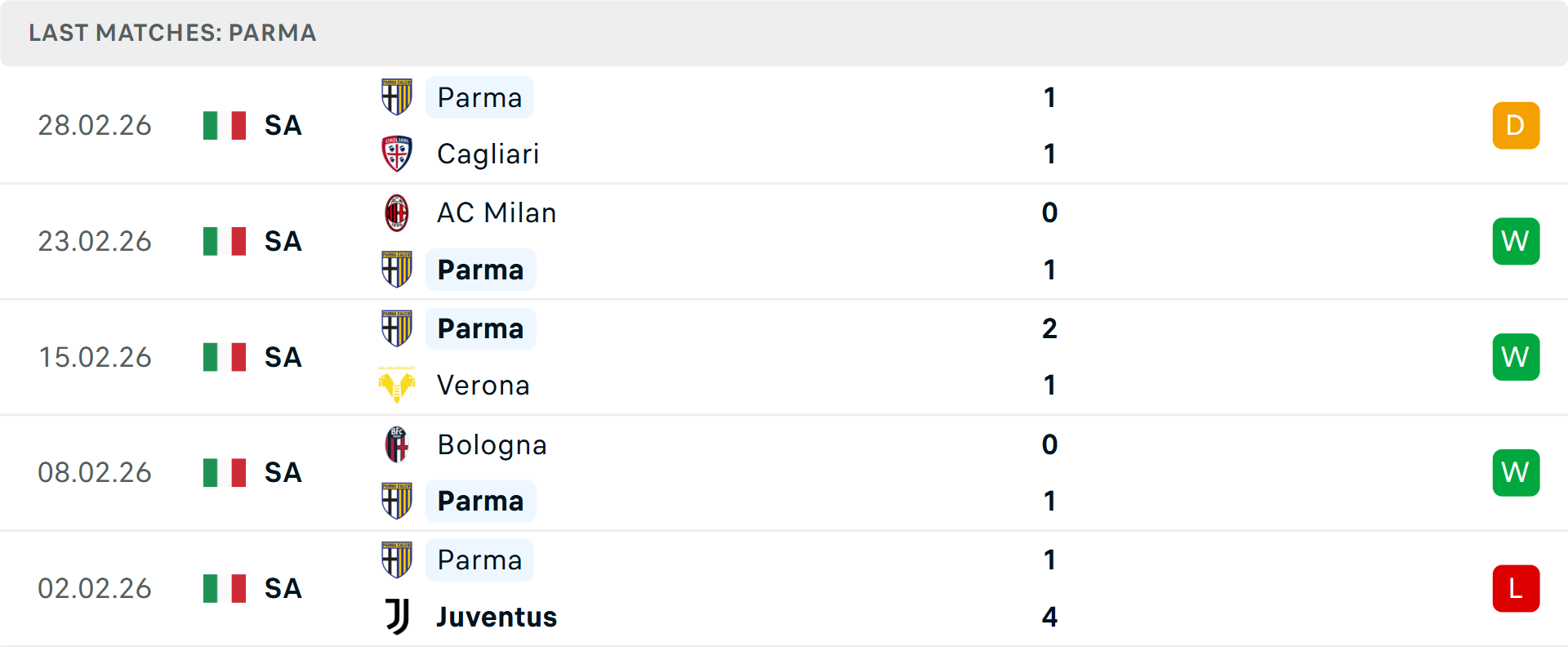Toggle the green W badge for the AC Milan match
This screenshot has height=647, width=1568.
1516,241
